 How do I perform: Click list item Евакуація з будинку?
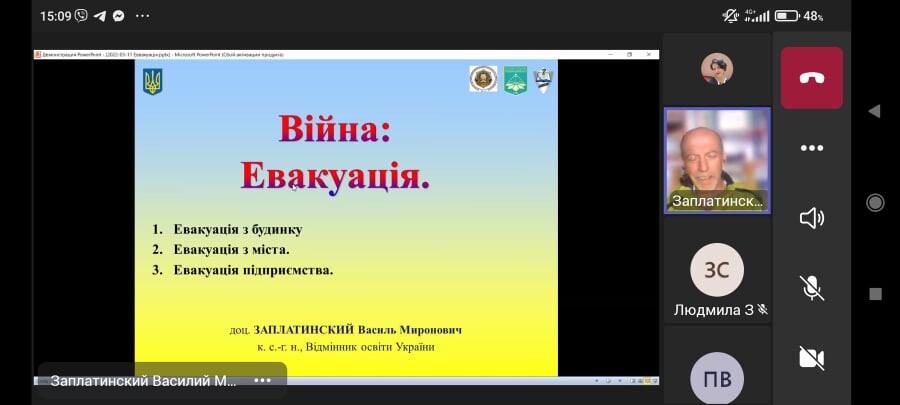click(x=238, y=229)
